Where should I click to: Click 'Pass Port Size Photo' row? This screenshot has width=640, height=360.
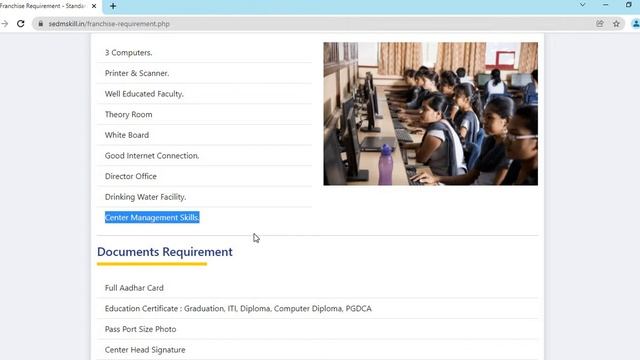(317, 329)
